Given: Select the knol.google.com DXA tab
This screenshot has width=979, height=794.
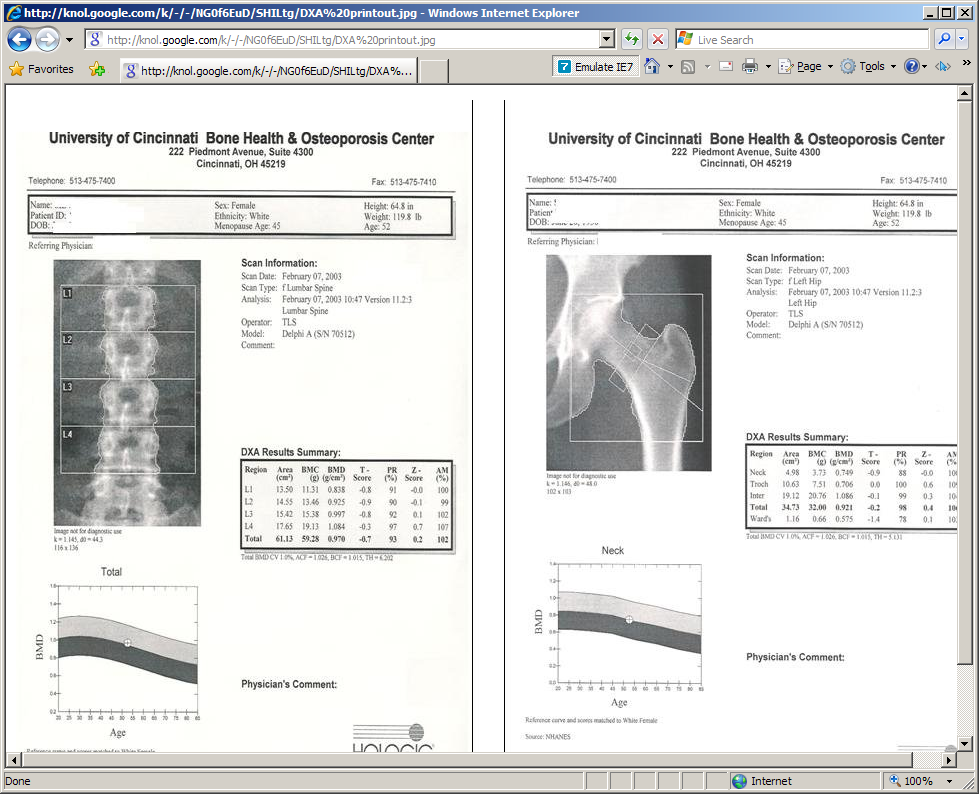Looking at the screenshot, I should coord(269,71).
